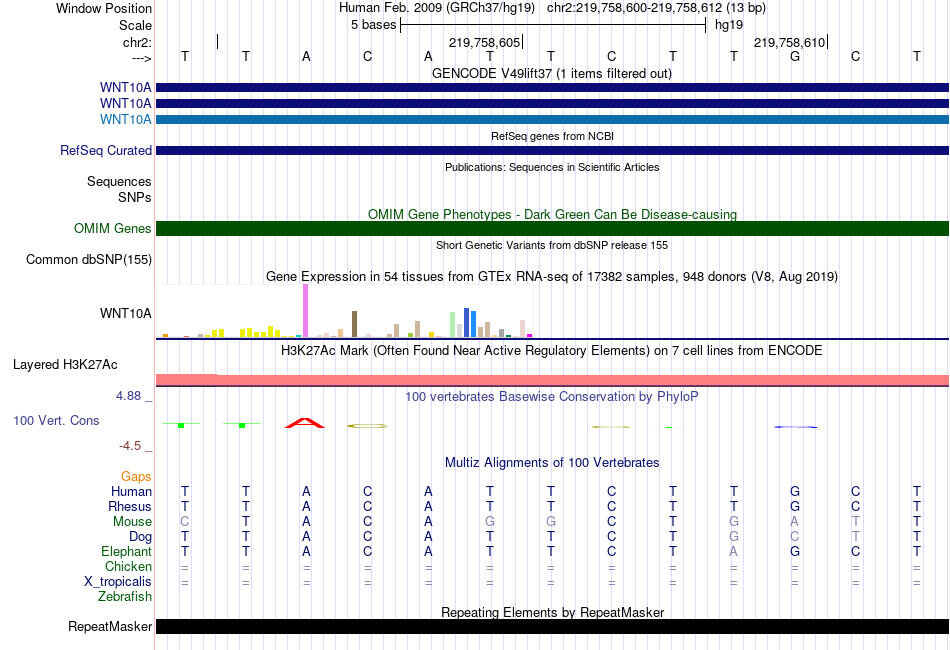Click the blue GTEx expression bars
This screenshot has height=650, width=950.
click(x=470, y=323)
